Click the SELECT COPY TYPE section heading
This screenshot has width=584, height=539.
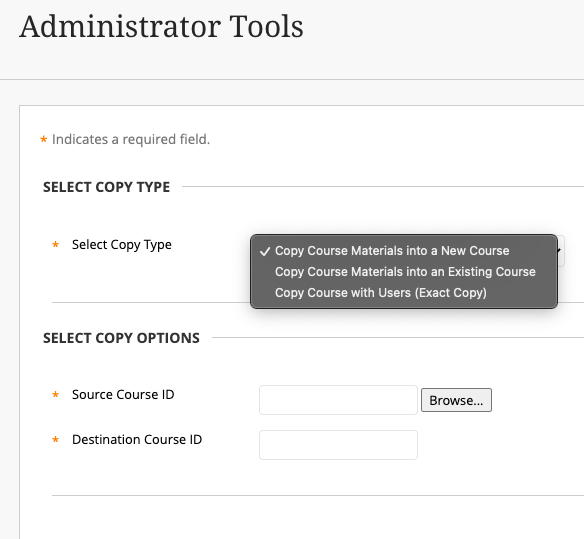point(107,187)
